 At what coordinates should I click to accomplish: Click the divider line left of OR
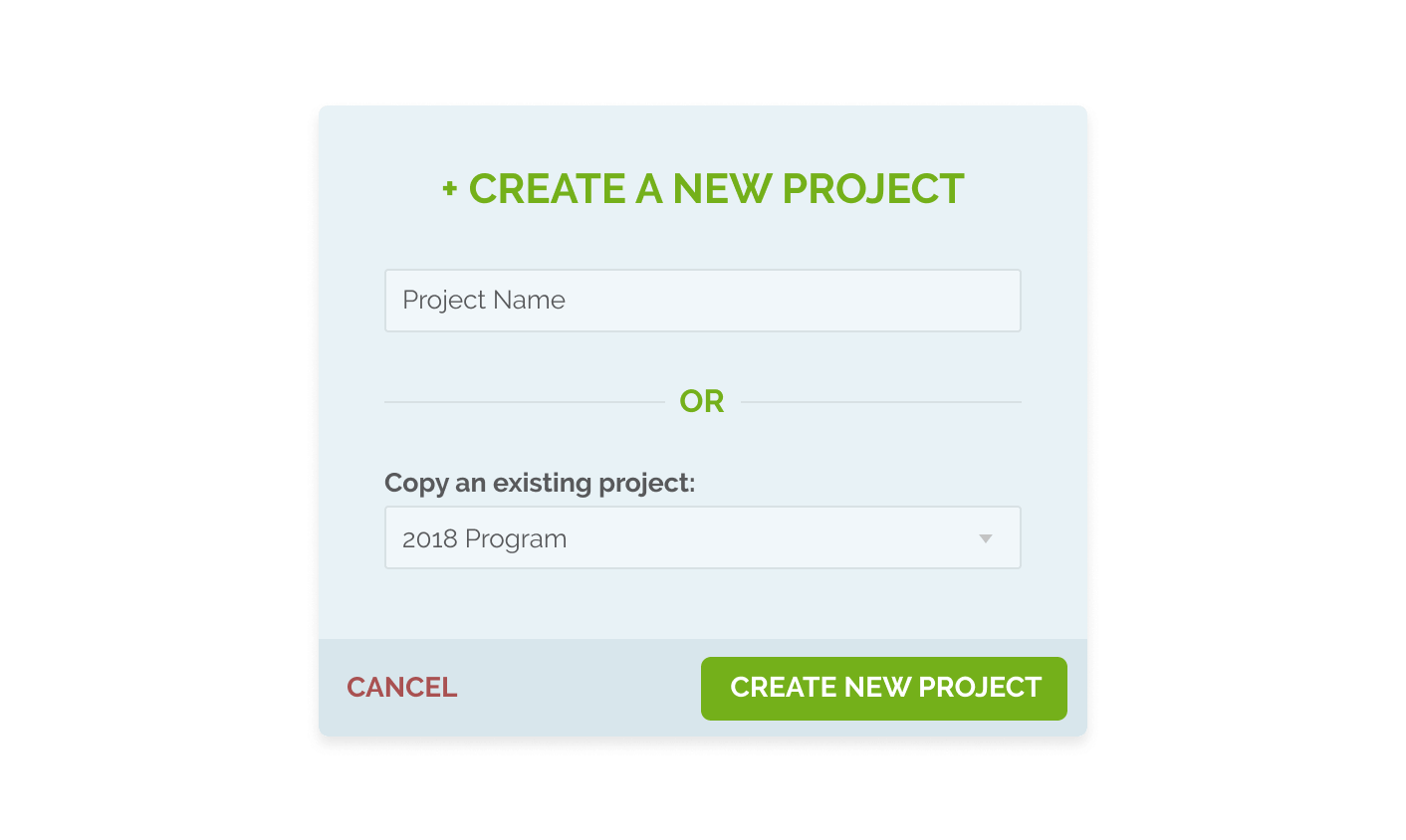pos(524,402)
